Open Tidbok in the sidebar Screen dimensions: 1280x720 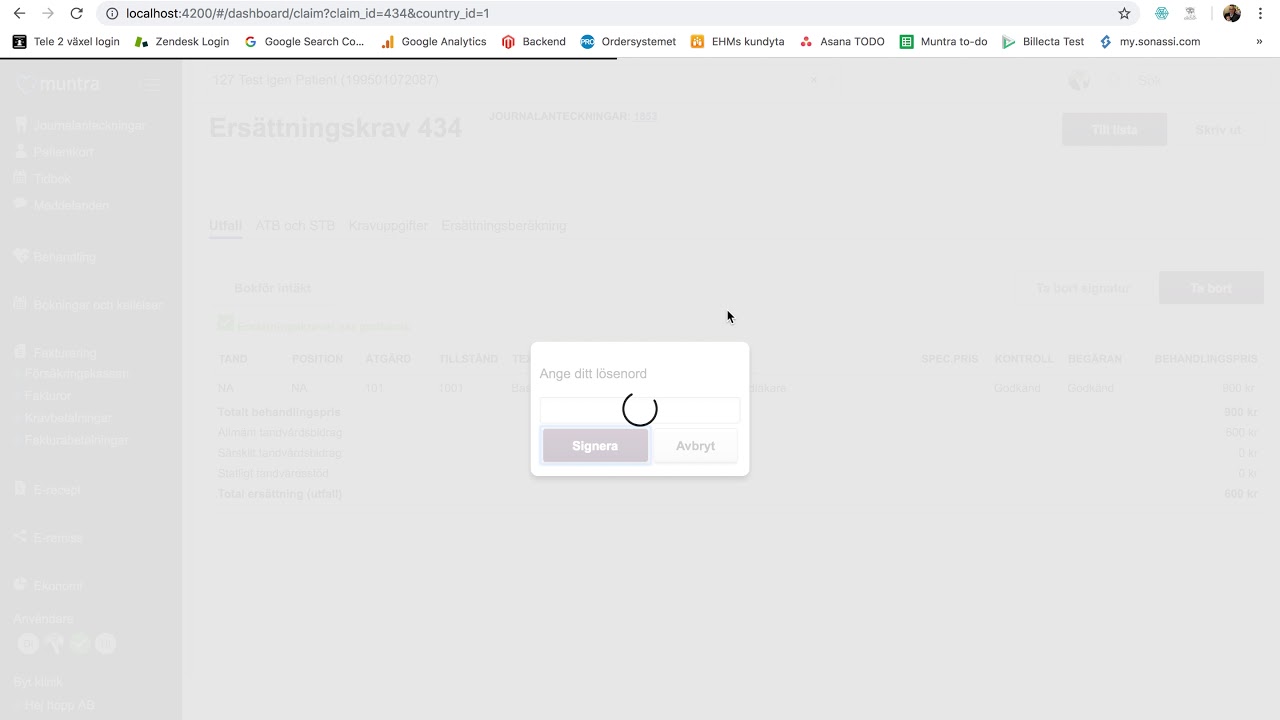coord(42,178)
